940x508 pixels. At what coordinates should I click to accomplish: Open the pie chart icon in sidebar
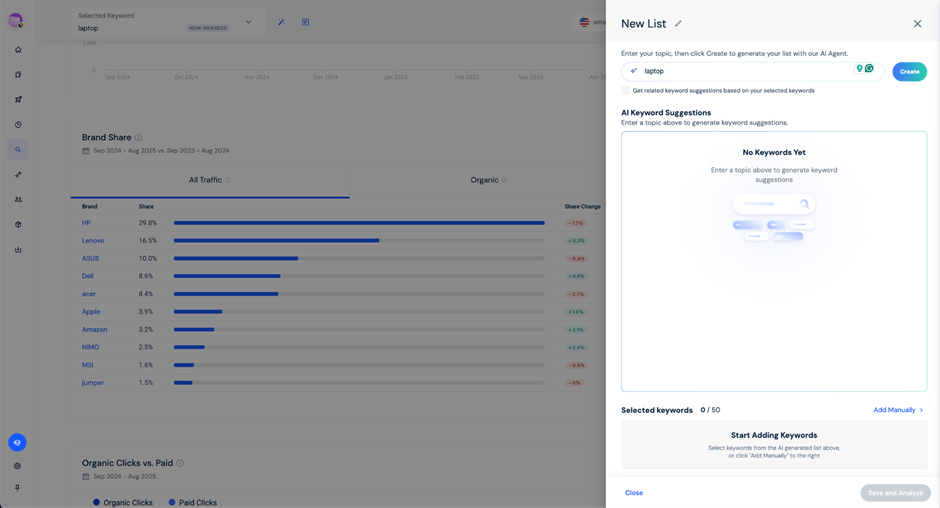point(18,125)
